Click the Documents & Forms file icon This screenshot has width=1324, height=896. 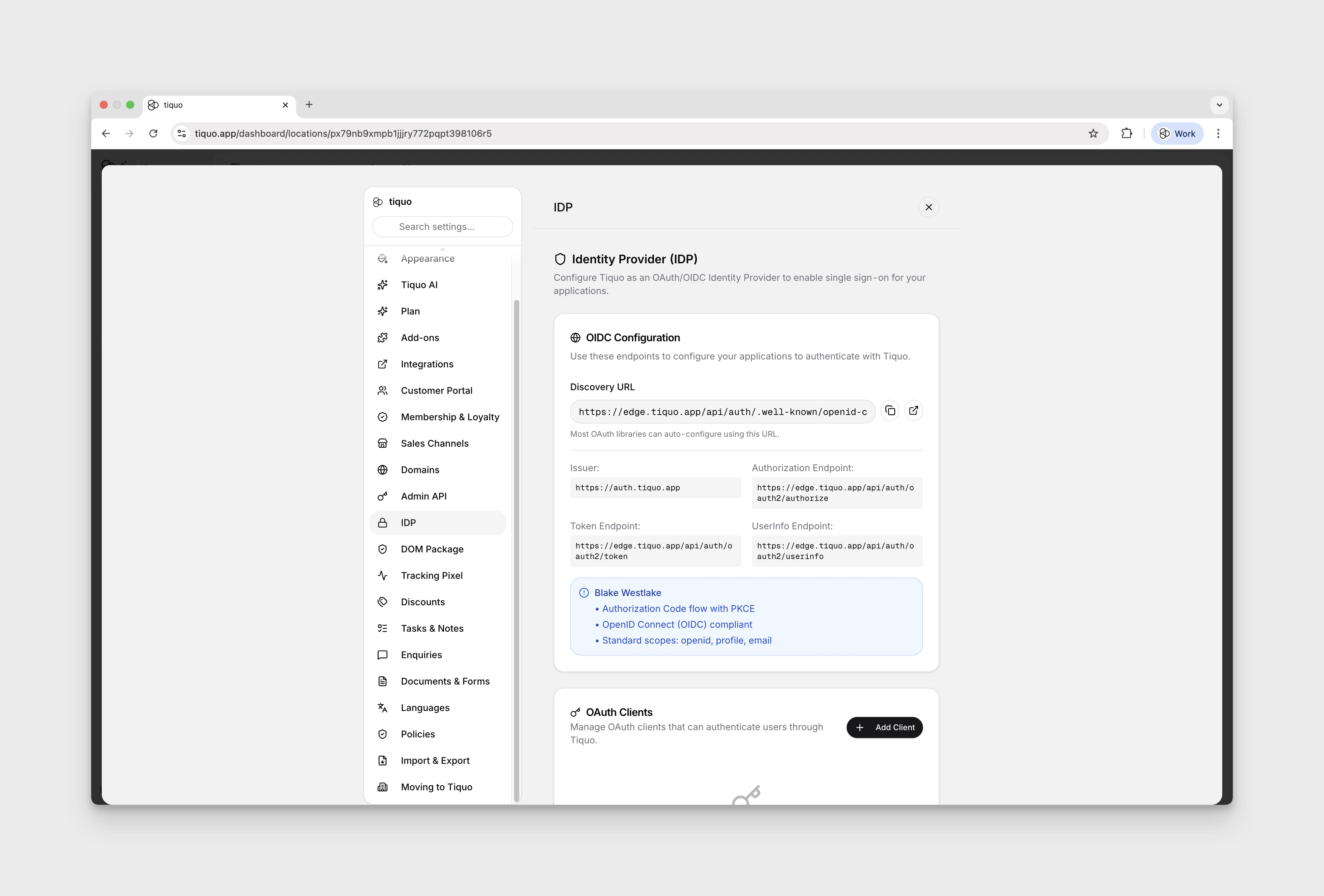(382, 681)
